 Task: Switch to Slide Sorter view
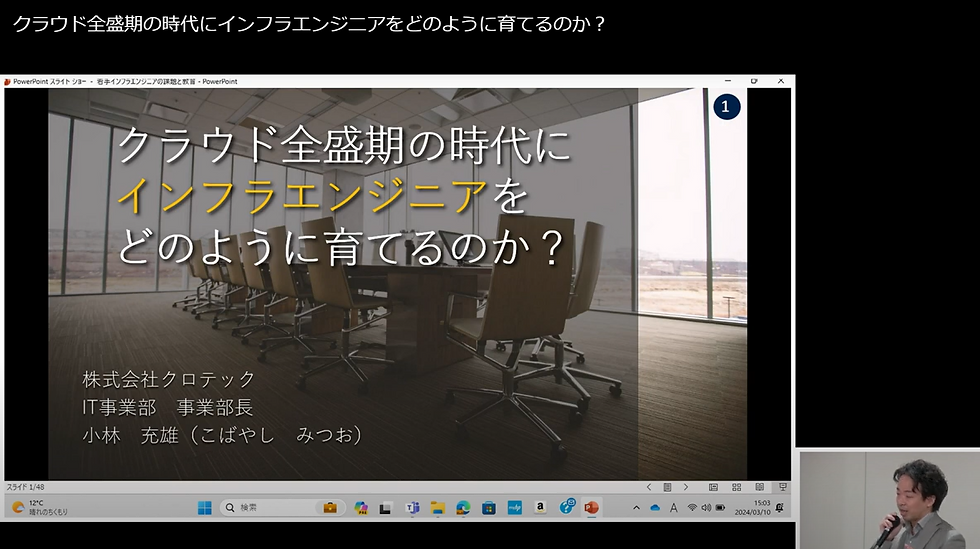736,487
